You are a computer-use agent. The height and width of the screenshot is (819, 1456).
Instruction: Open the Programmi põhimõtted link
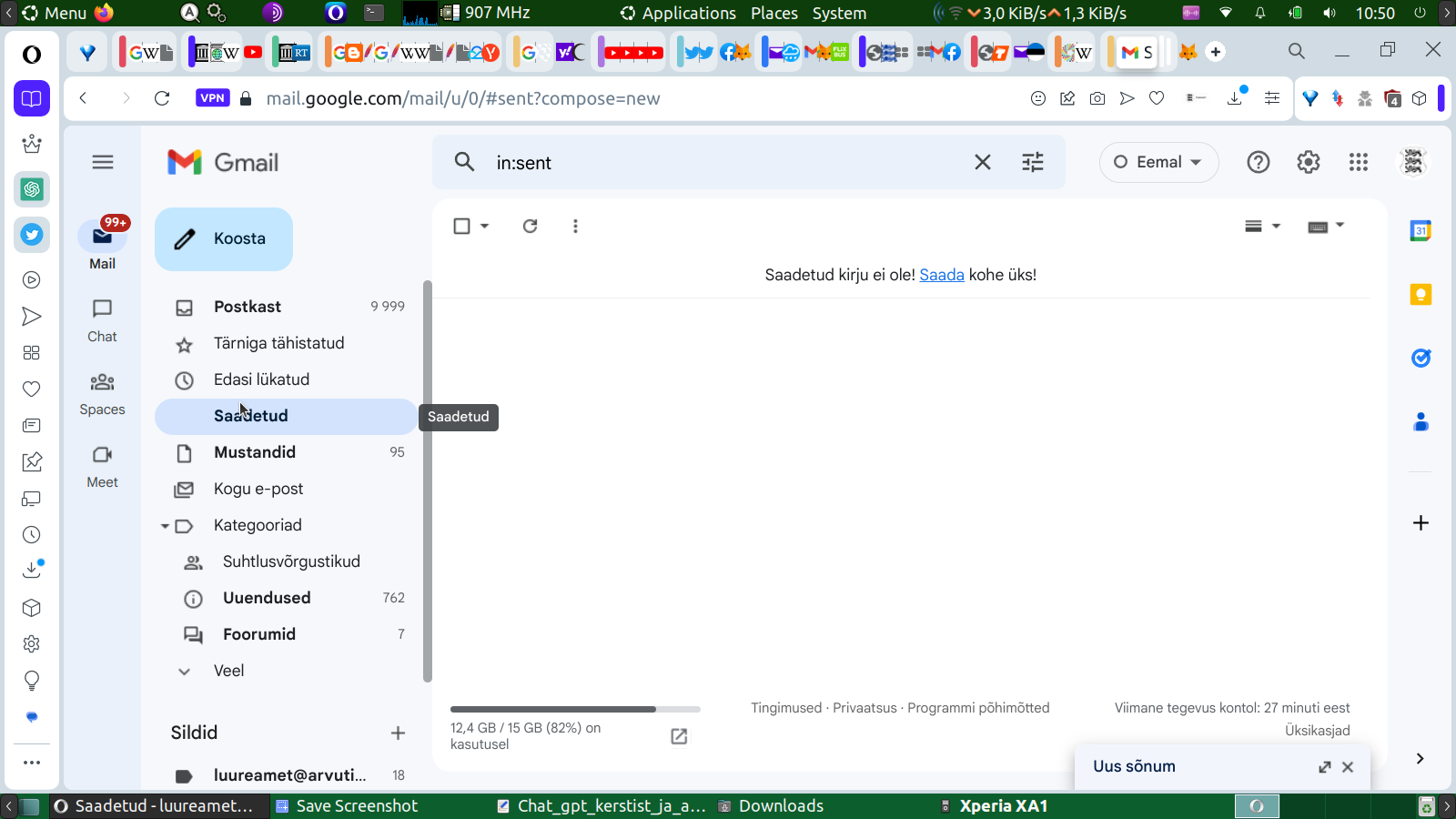tap(978, 708)
